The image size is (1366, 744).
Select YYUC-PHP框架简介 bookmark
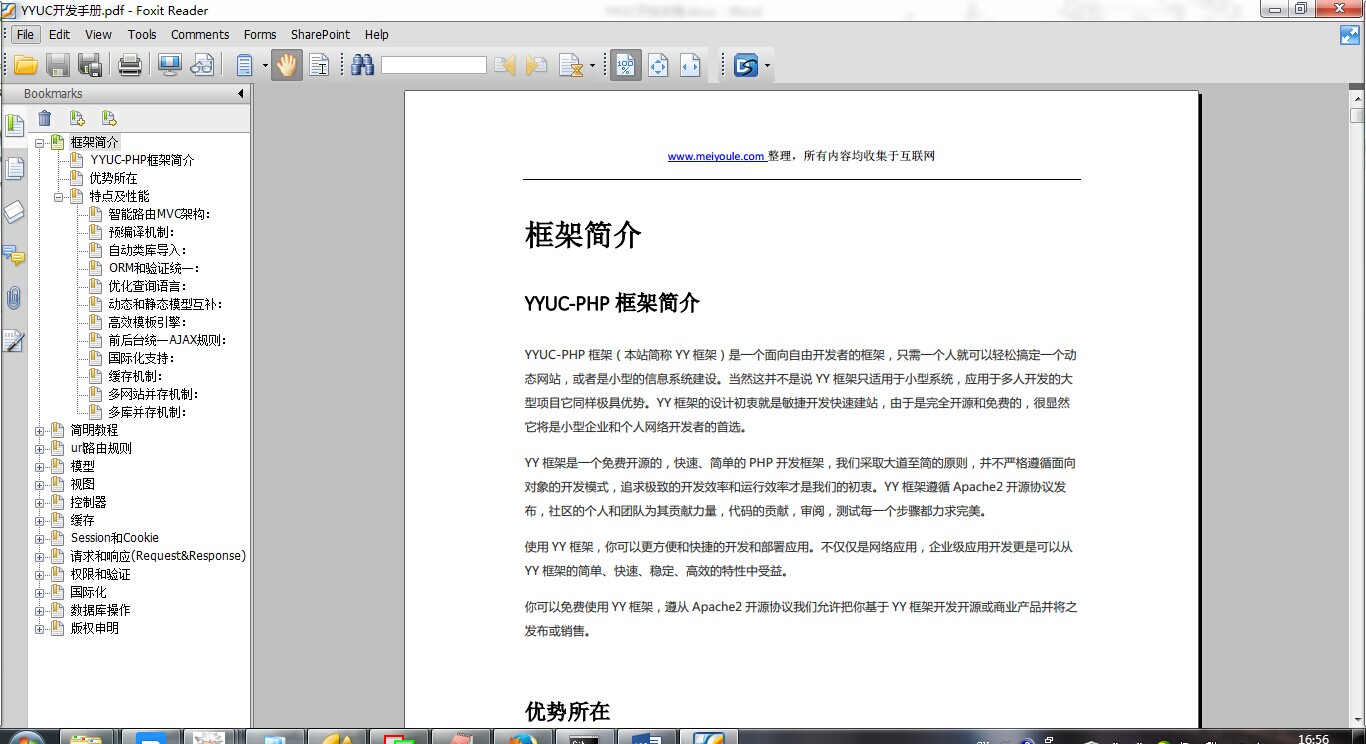tap(142, 160)
